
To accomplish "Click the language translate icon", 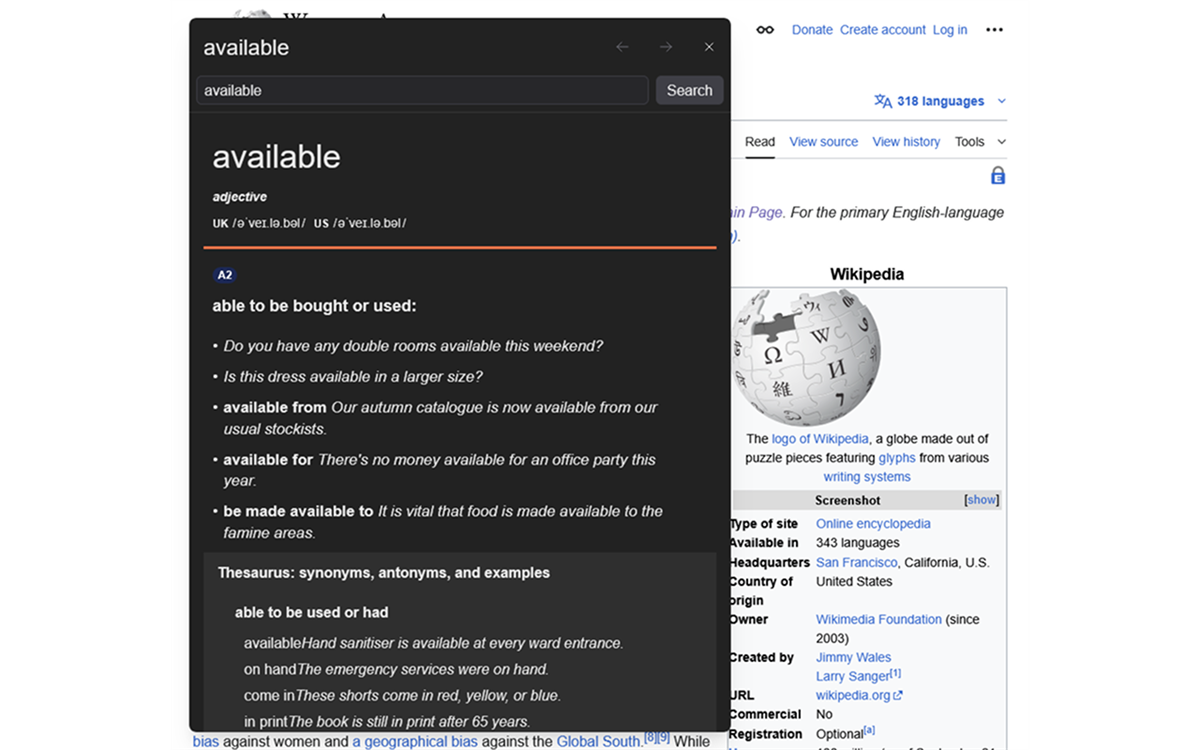I will (x=882, y=101).
